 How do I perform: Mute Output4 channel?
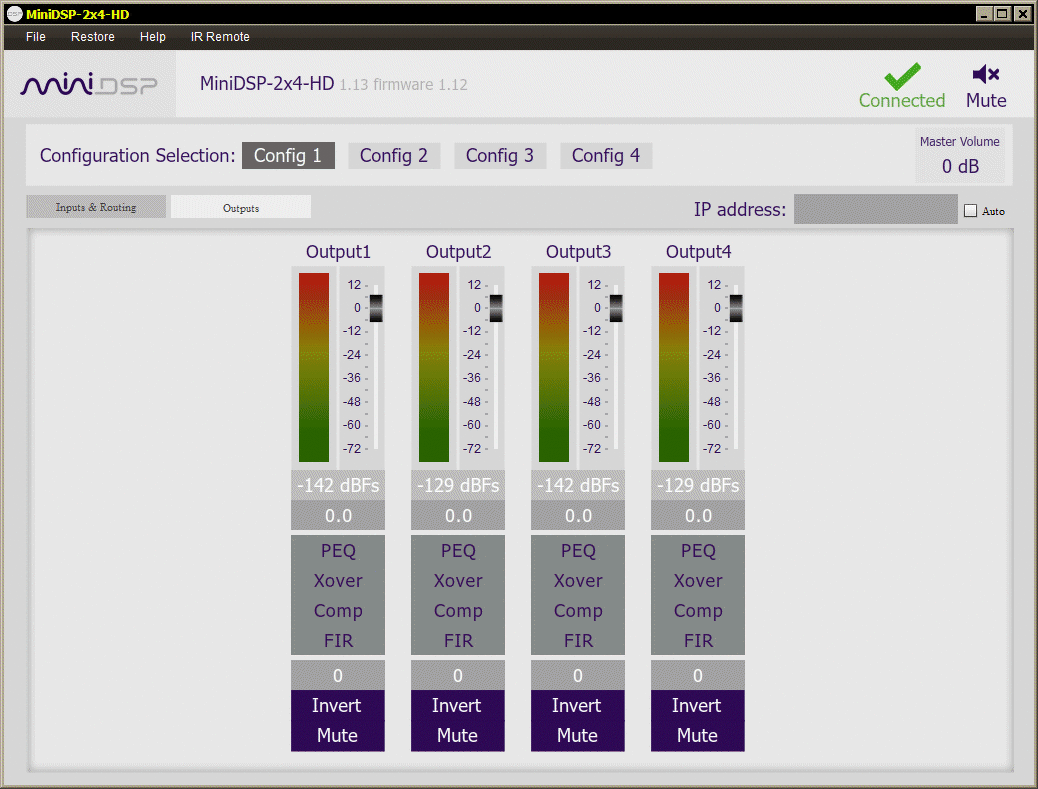click(698, 736)
